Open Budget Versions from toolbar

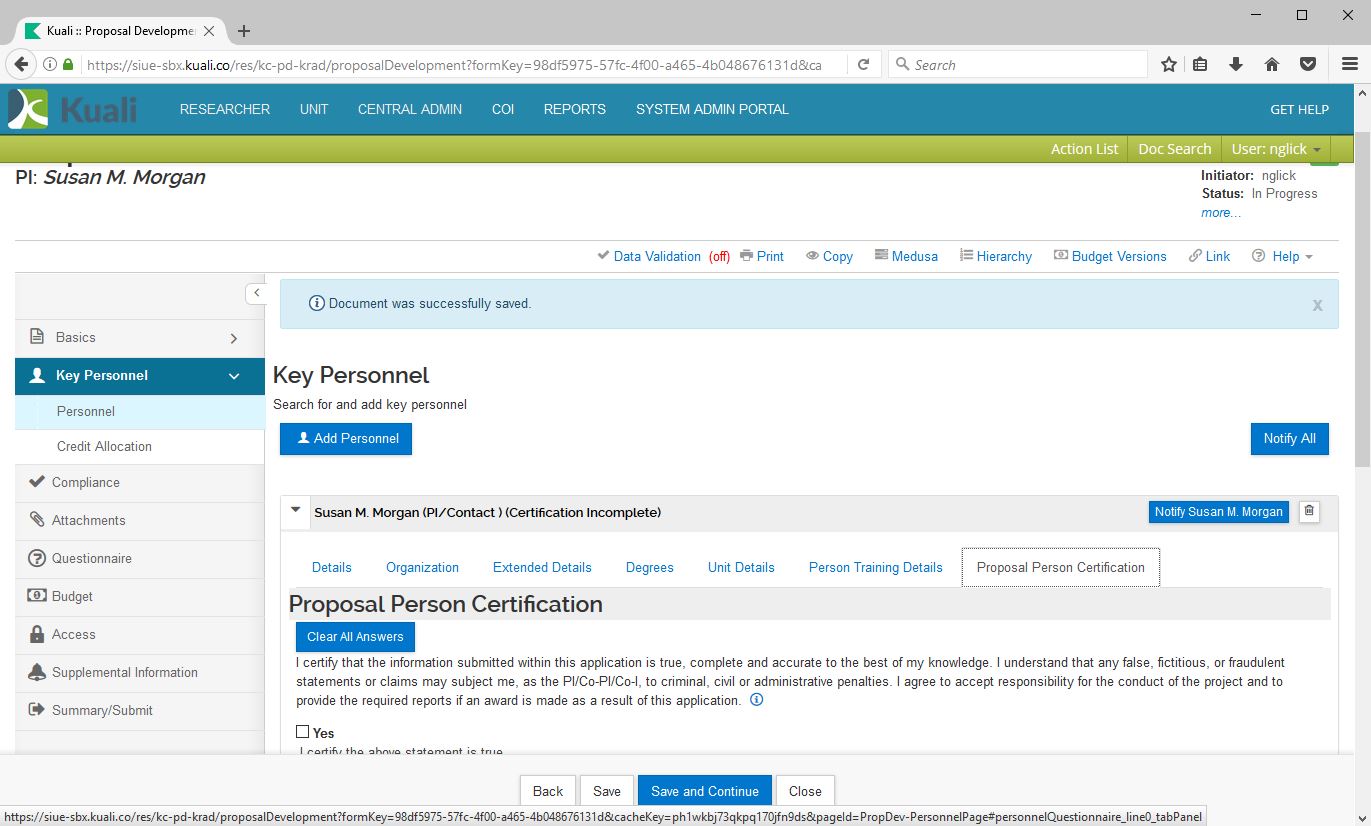pyautogui.click(x=1110, y=256)
